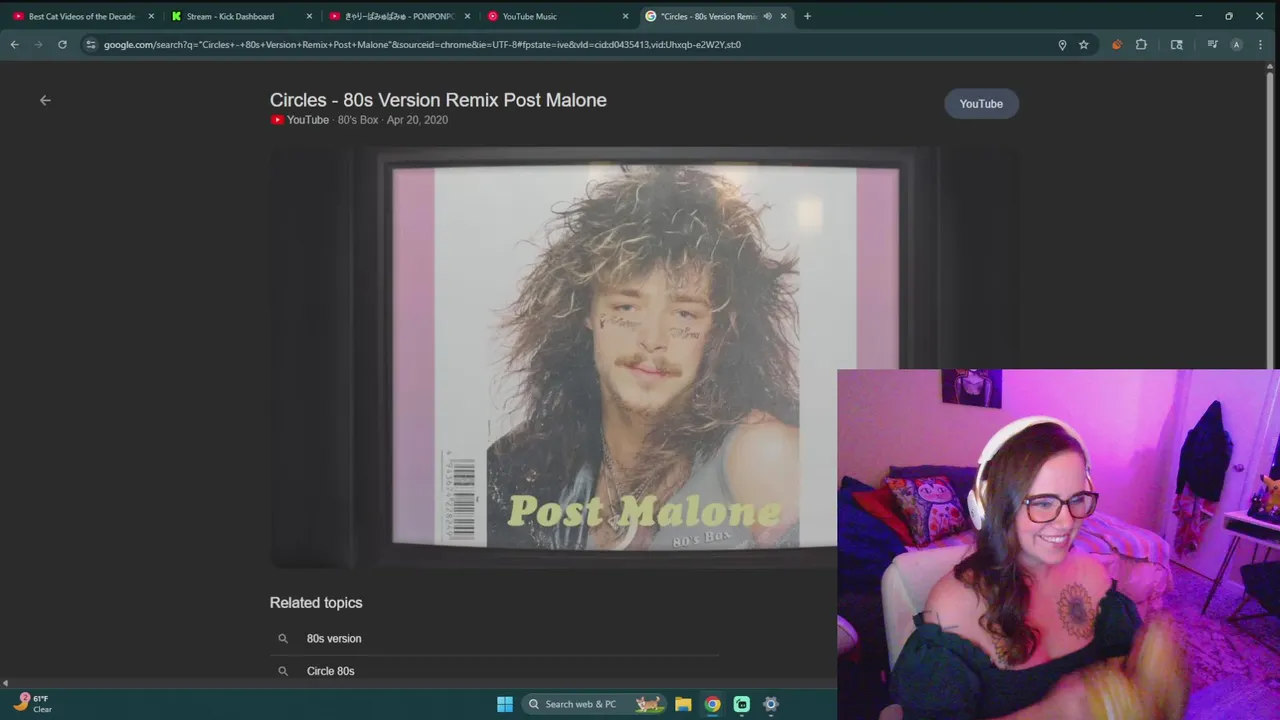
Task: Open the YouTube button at top right
Action: point(981,104)
